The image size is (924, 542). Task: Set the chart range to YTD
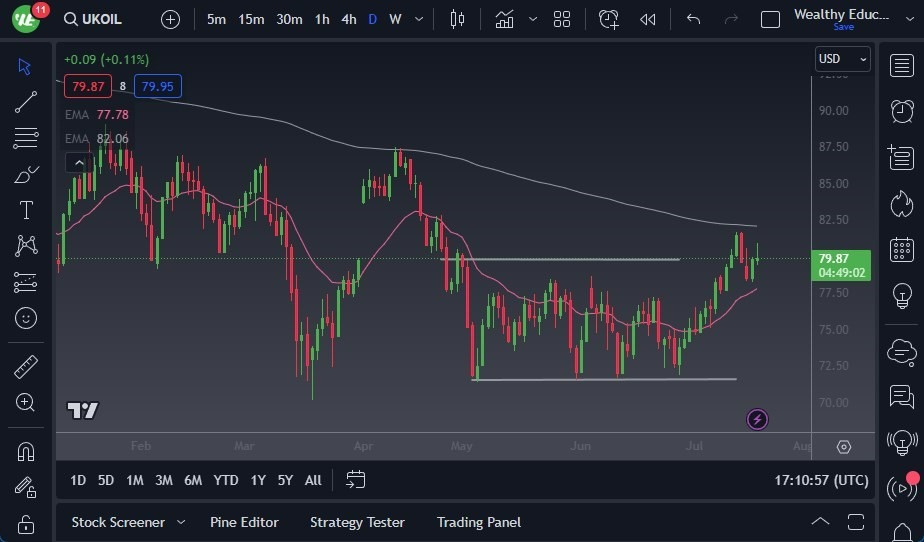tap(226, 480)
